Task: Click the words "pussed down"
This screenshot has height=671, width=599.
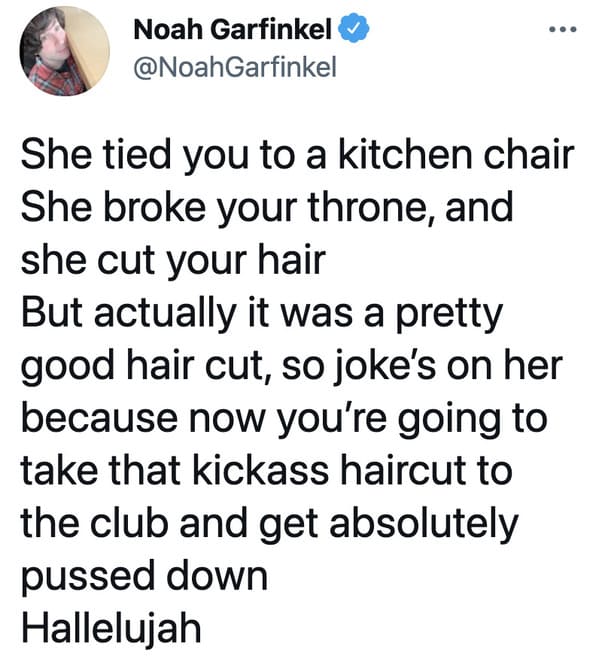Action: coord(144,576)
